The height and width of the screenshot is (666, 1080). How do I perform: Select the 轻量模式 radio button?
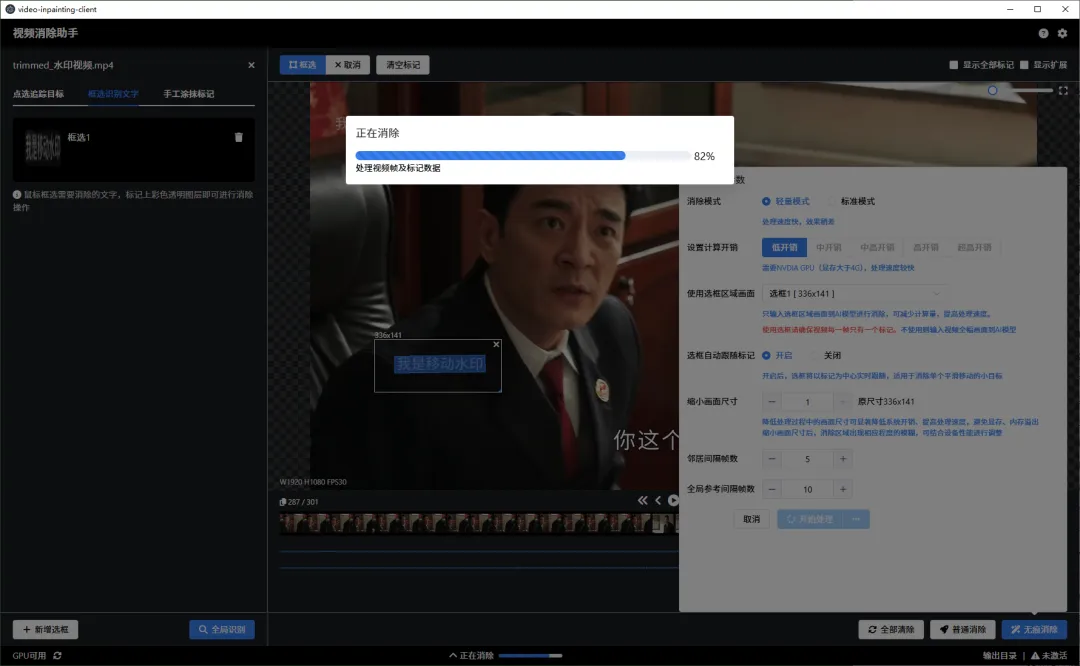click(766, 201)
